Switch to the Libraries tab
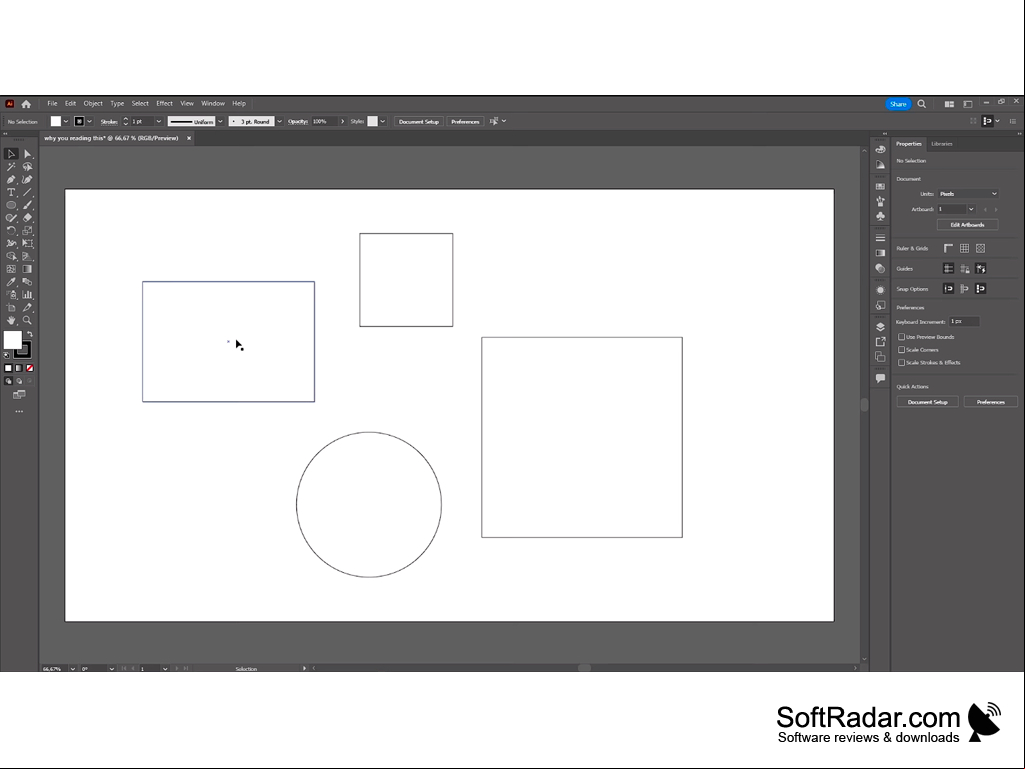This screenshot has height=769, width=1025. (x=942, y=144)
